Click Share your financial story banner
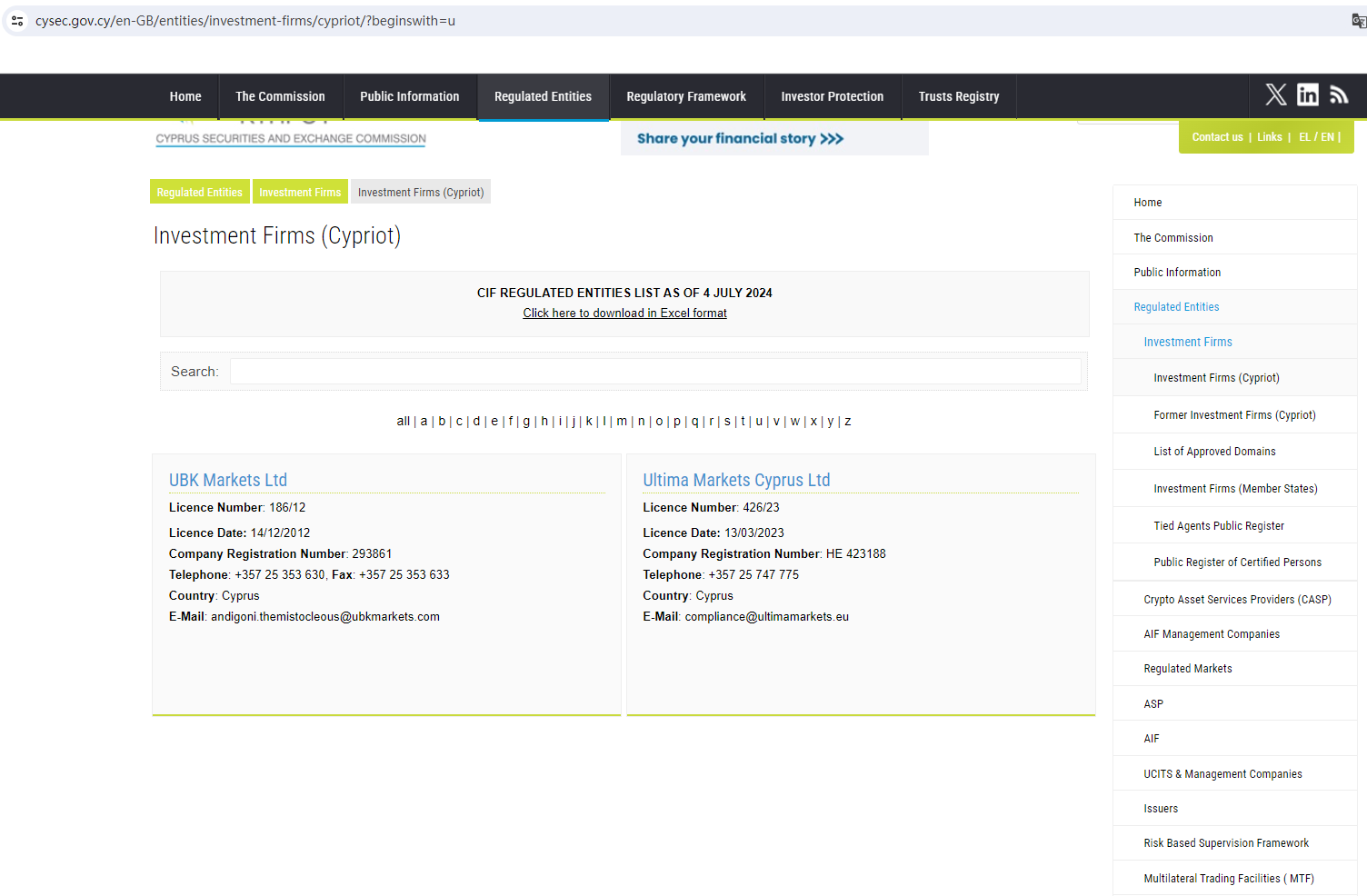Image resolution: width=1367 pixels, height=896 pixels. pos(774,138)
